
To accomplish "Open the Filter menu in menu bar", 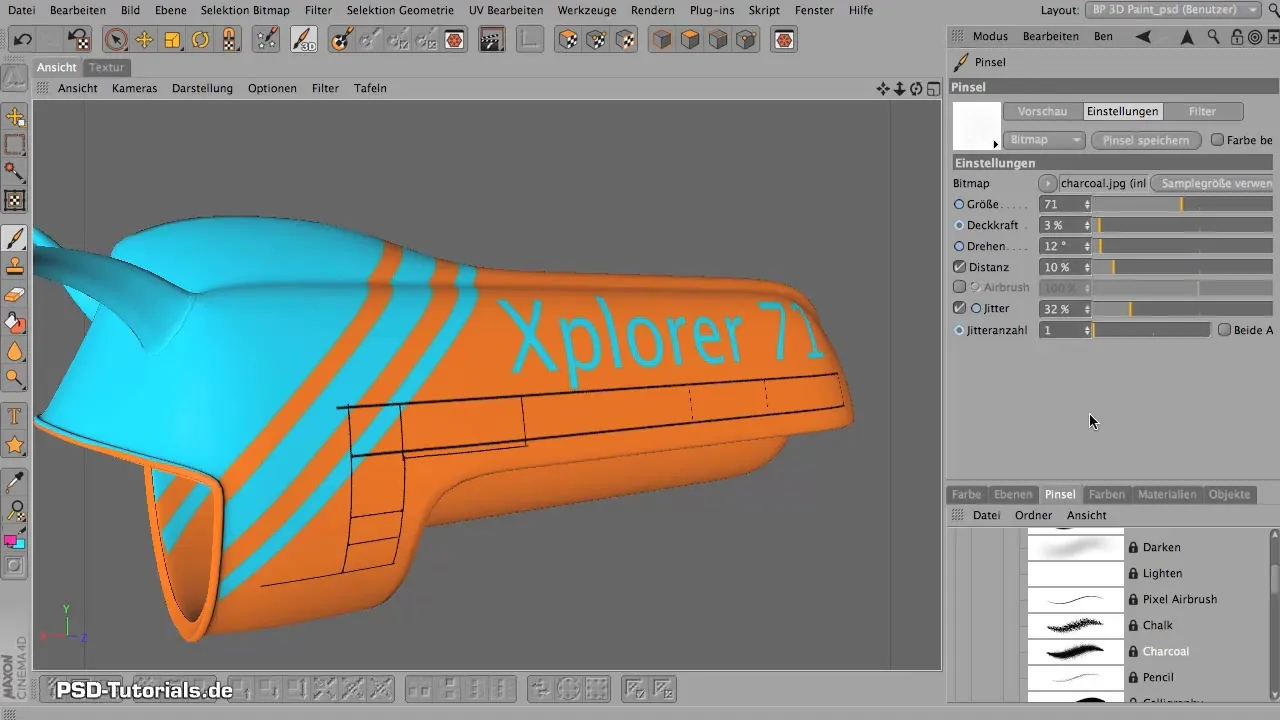I will pos(318,10).
